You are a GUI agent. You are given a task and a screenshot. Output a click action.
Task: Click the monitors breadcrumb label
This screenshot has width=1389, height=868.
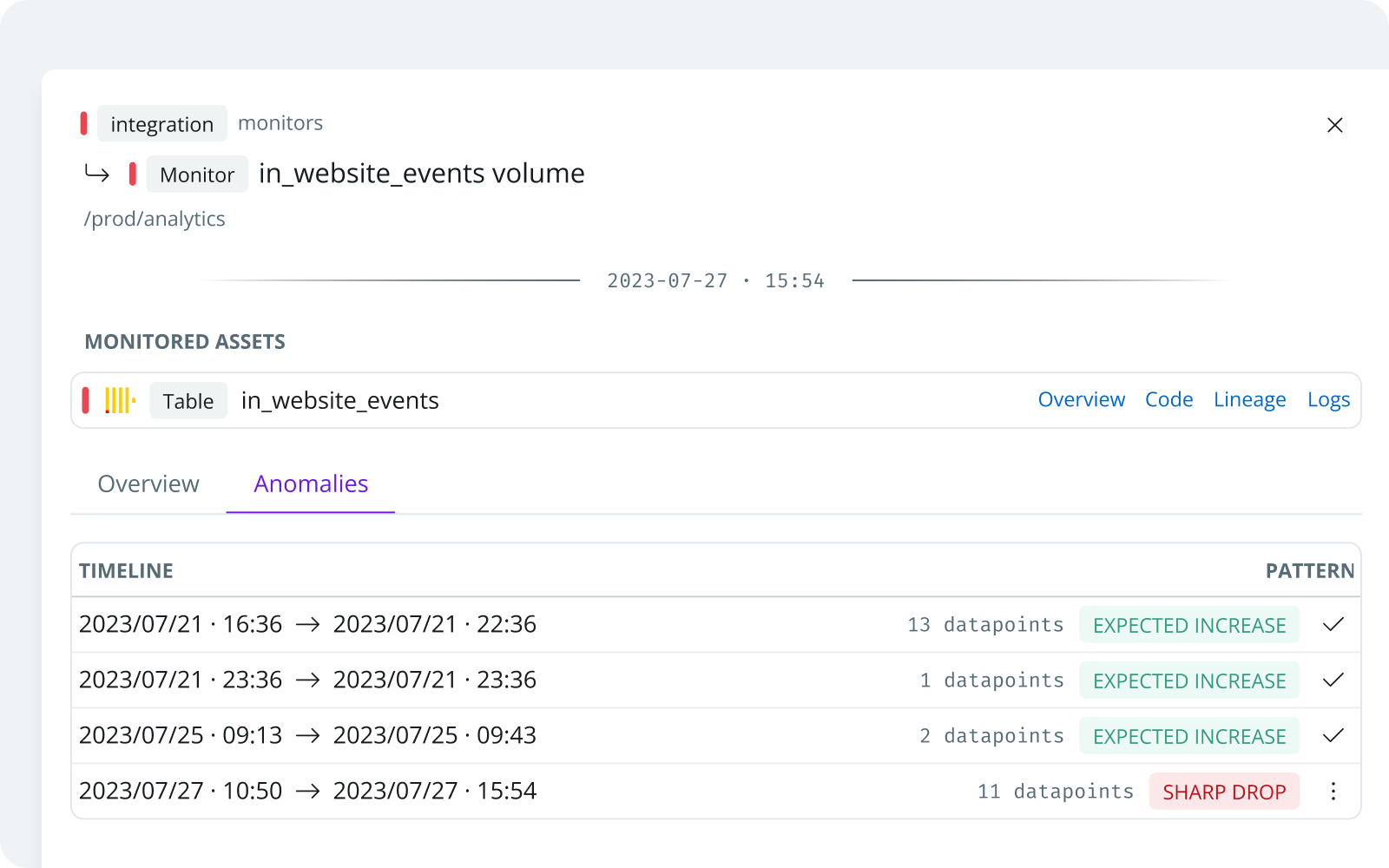[x=280, y=123]
